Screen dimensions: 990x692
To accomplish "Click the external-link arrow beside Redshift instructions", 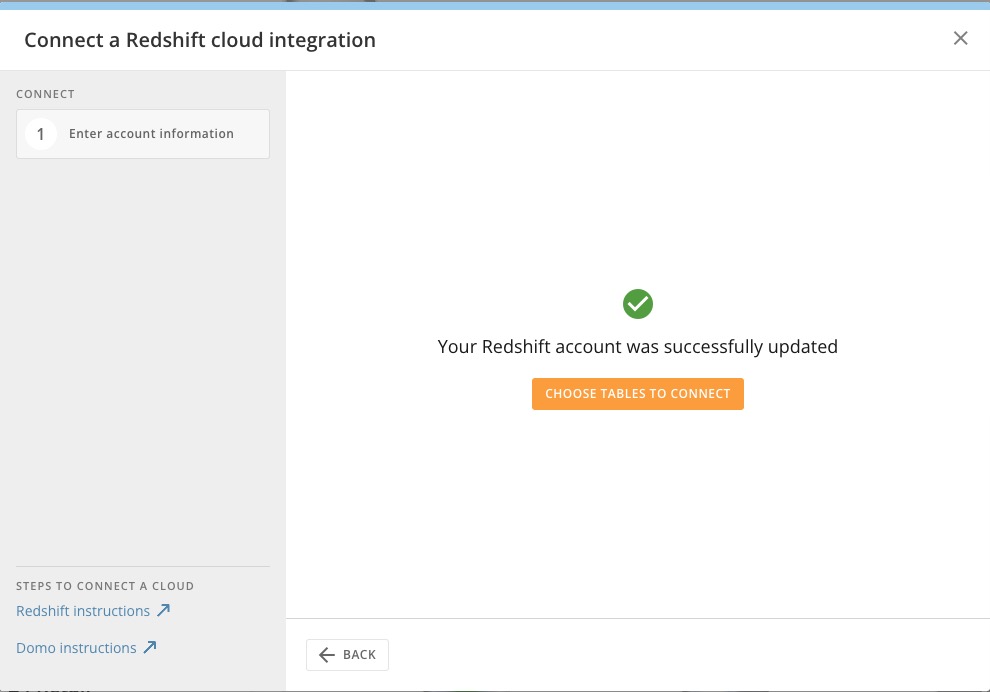I will click(163, 609).
